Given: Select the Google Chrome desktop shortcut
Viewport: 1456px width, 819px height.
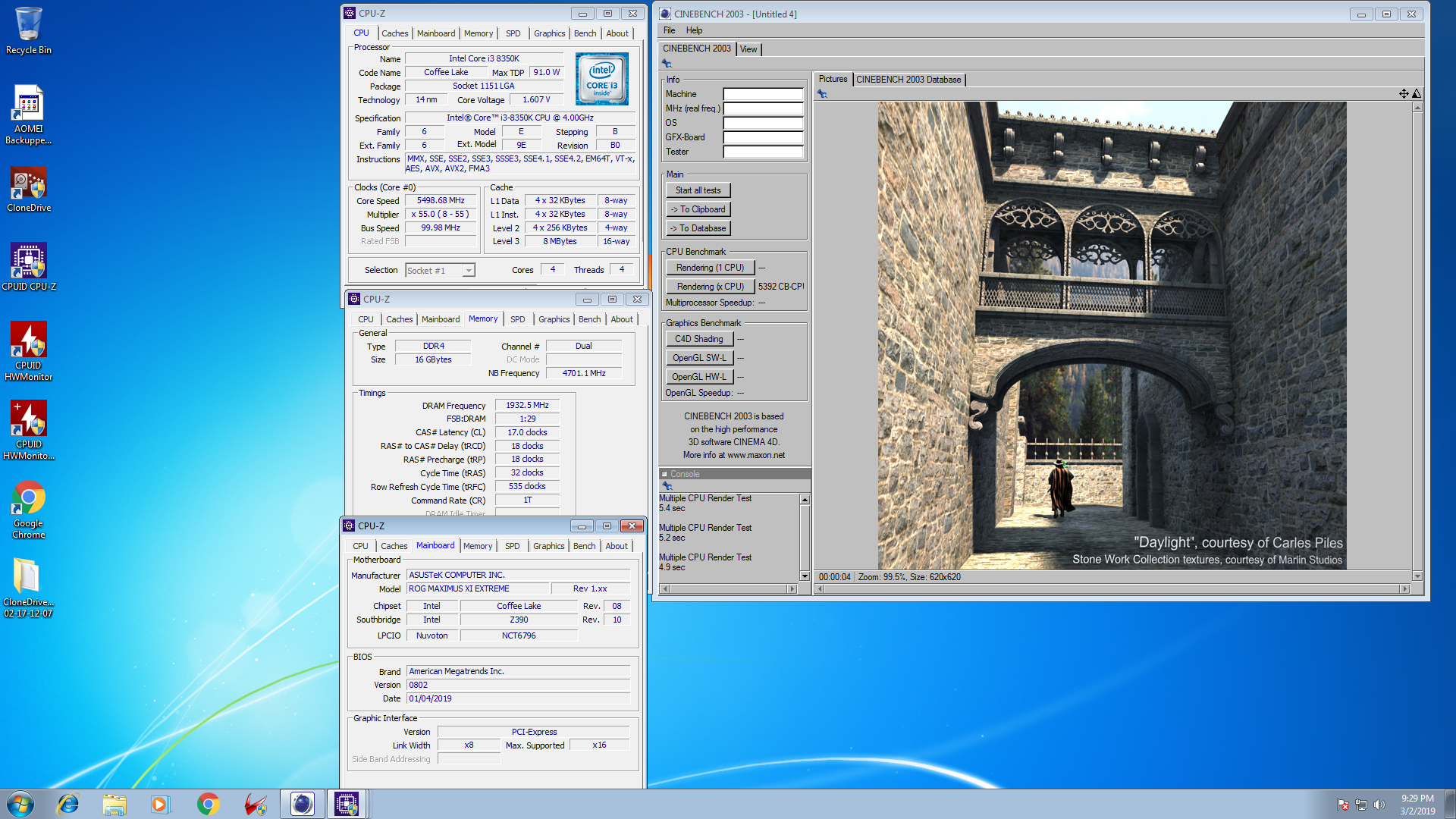Looking at the screenshot, I should 29,510.
